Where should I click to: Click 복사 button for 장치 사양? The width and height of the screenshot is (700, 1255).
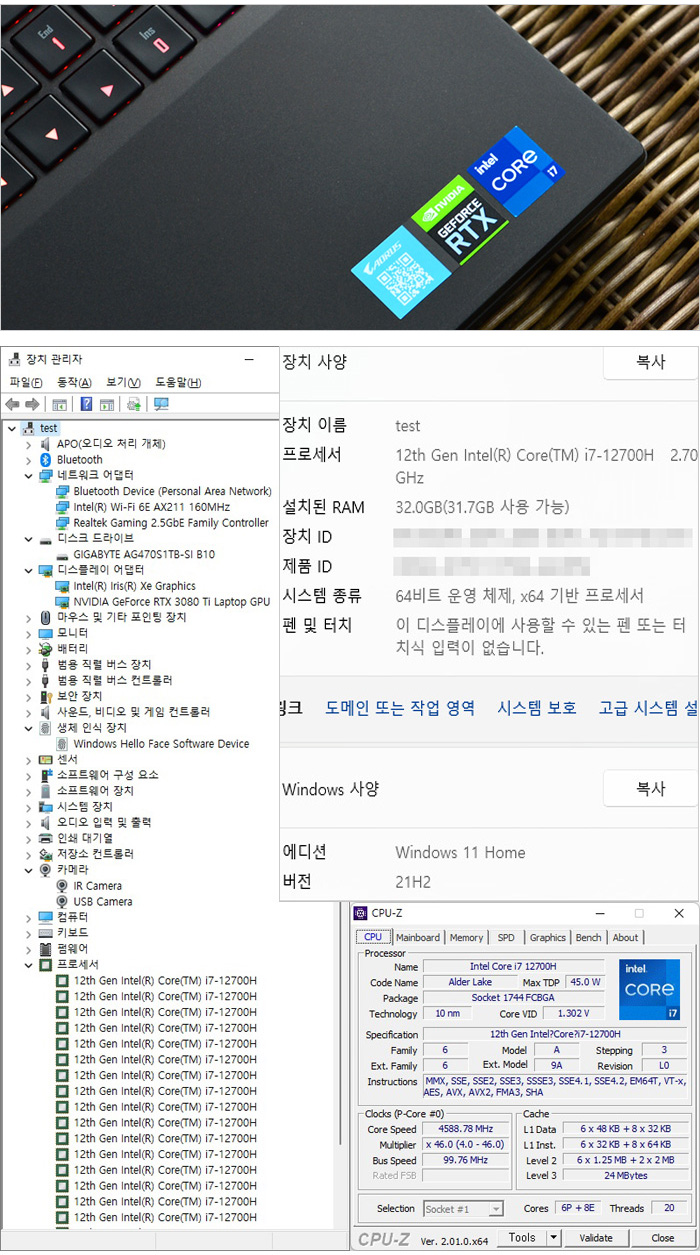tap(650, 362)
